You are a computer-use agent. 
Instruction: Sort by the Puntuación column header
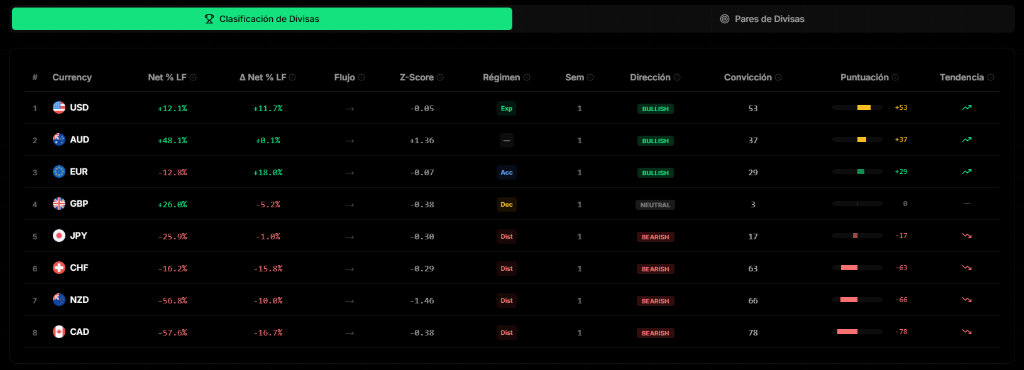click(x=865, y=78)
